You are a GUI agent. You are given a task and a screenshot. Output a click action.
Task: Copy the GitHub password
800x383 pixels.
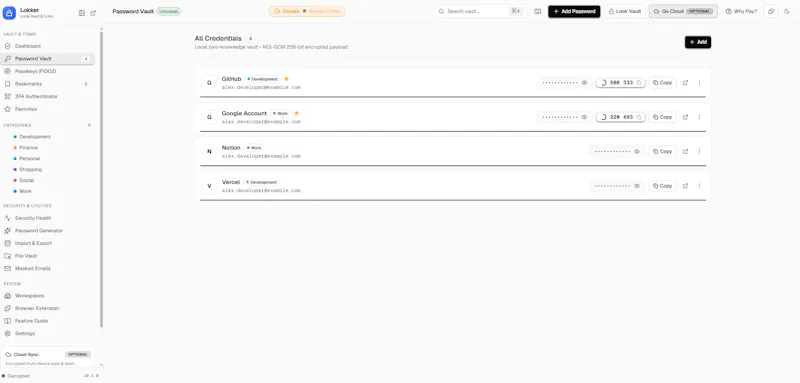663,83
